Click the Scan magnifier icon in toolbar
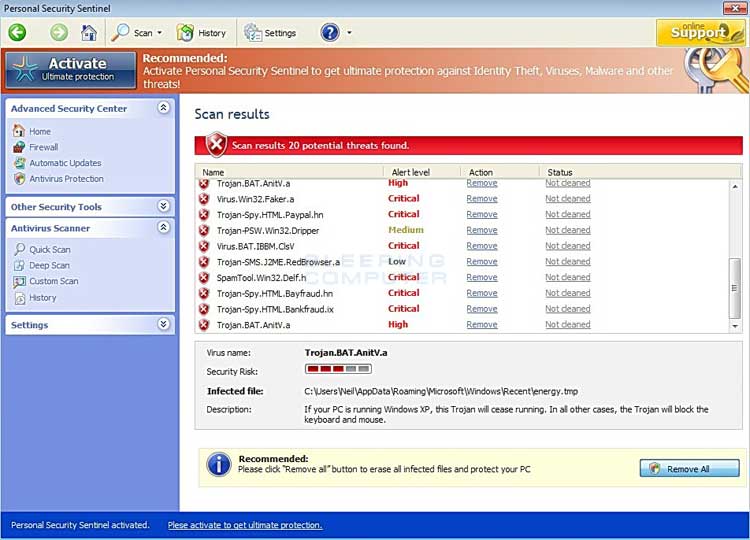This screenshot has width=750, height=540. coord(120,33)
